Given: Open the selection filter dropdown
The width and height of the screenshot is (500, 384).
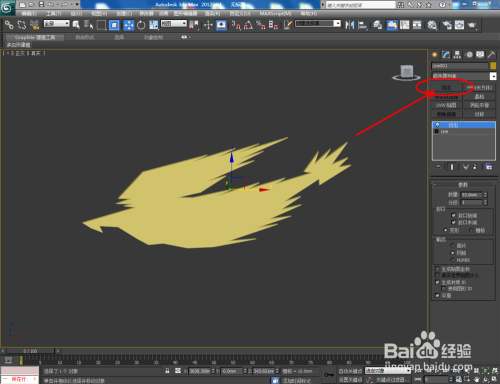Looking at the screenshot, I should coord(57,24).
